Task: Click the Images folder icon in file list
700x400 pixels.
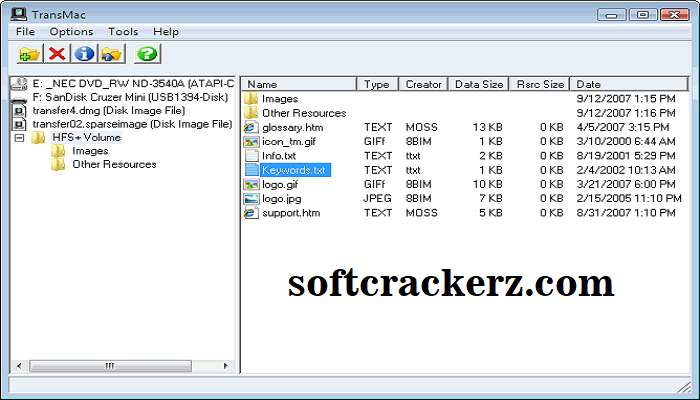Action: click(x=251, y=99)
